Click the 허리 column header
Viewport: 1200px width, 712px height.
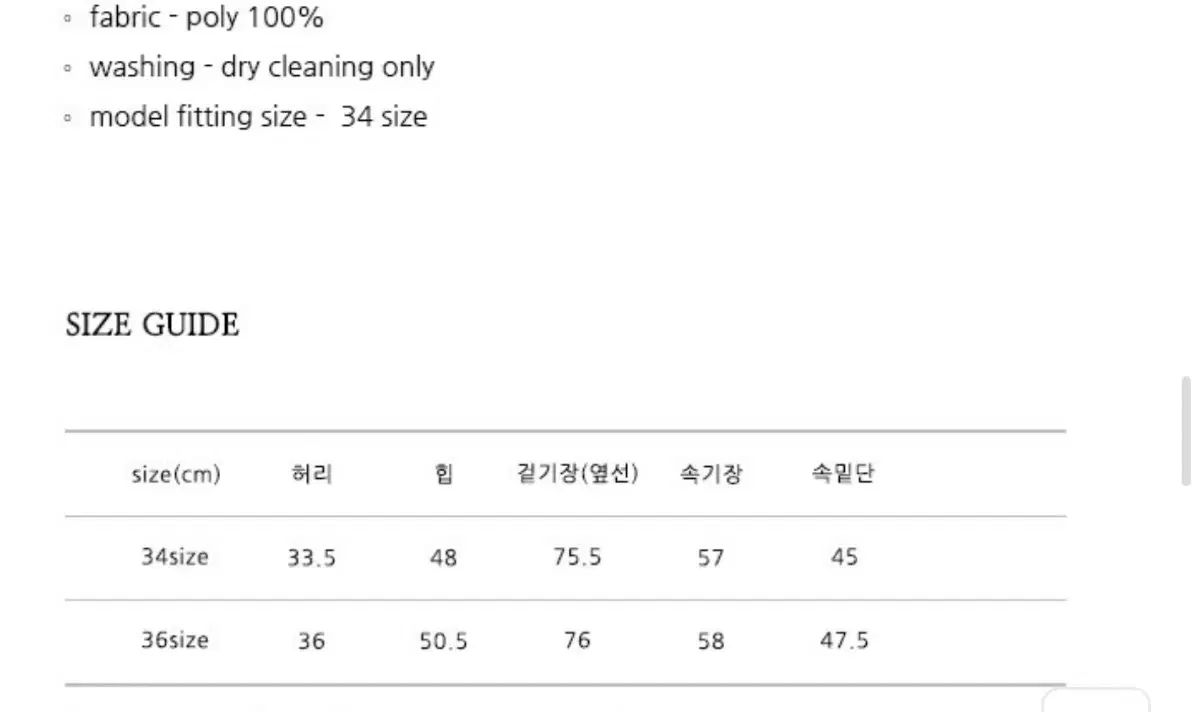(311, 474)
